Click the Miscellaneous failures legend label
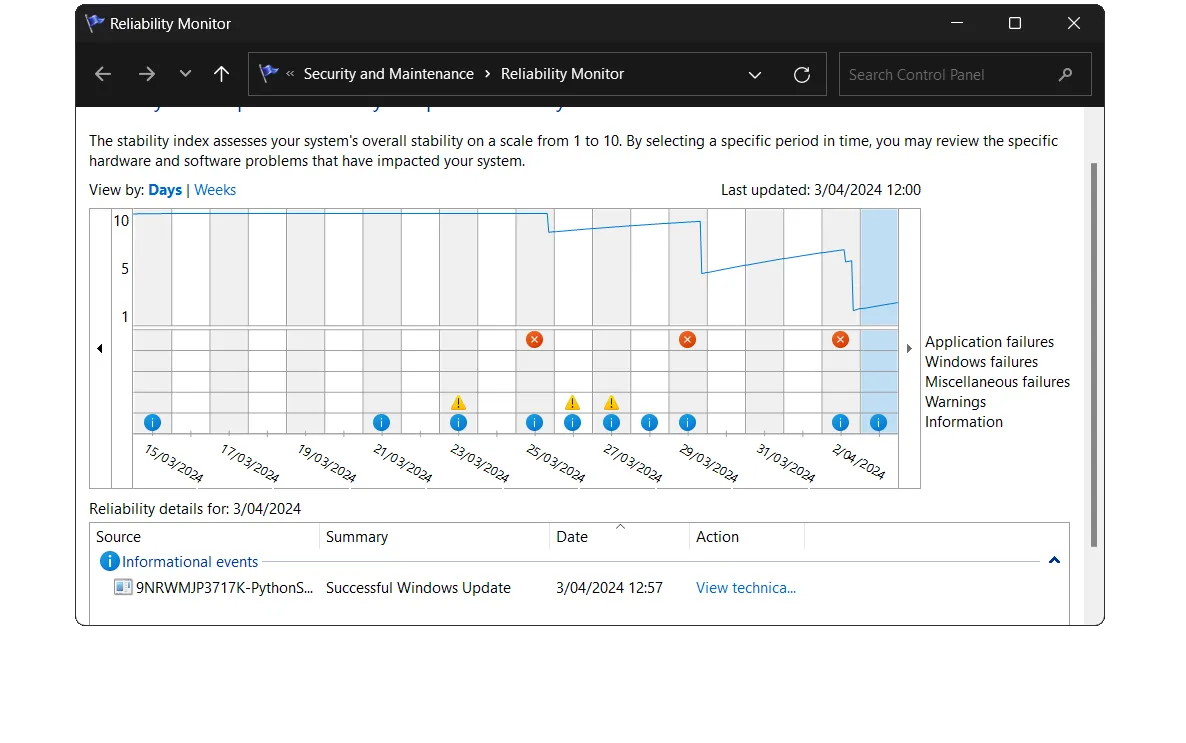Viewport: 1186px width, 743px height. pos(997,382)
